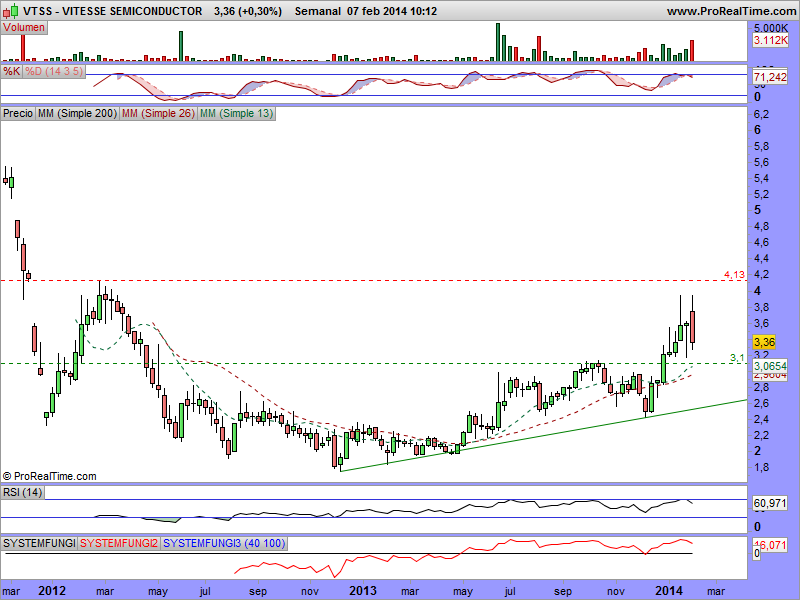
Task: Click the 3,36 (+0,30%) quote in header
Action: coord(248,11)
